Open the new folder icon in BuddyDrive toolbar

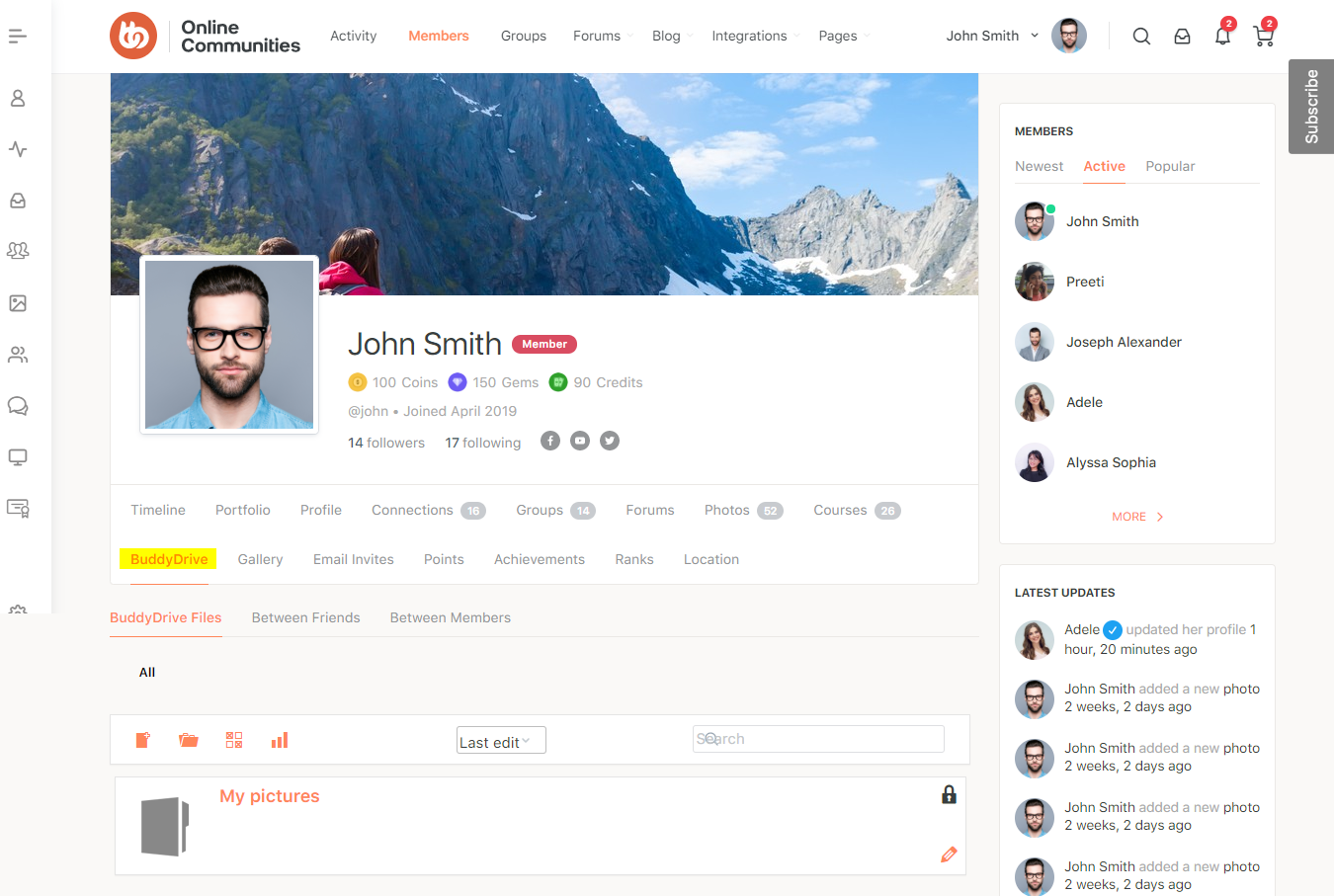pos(188,739)
